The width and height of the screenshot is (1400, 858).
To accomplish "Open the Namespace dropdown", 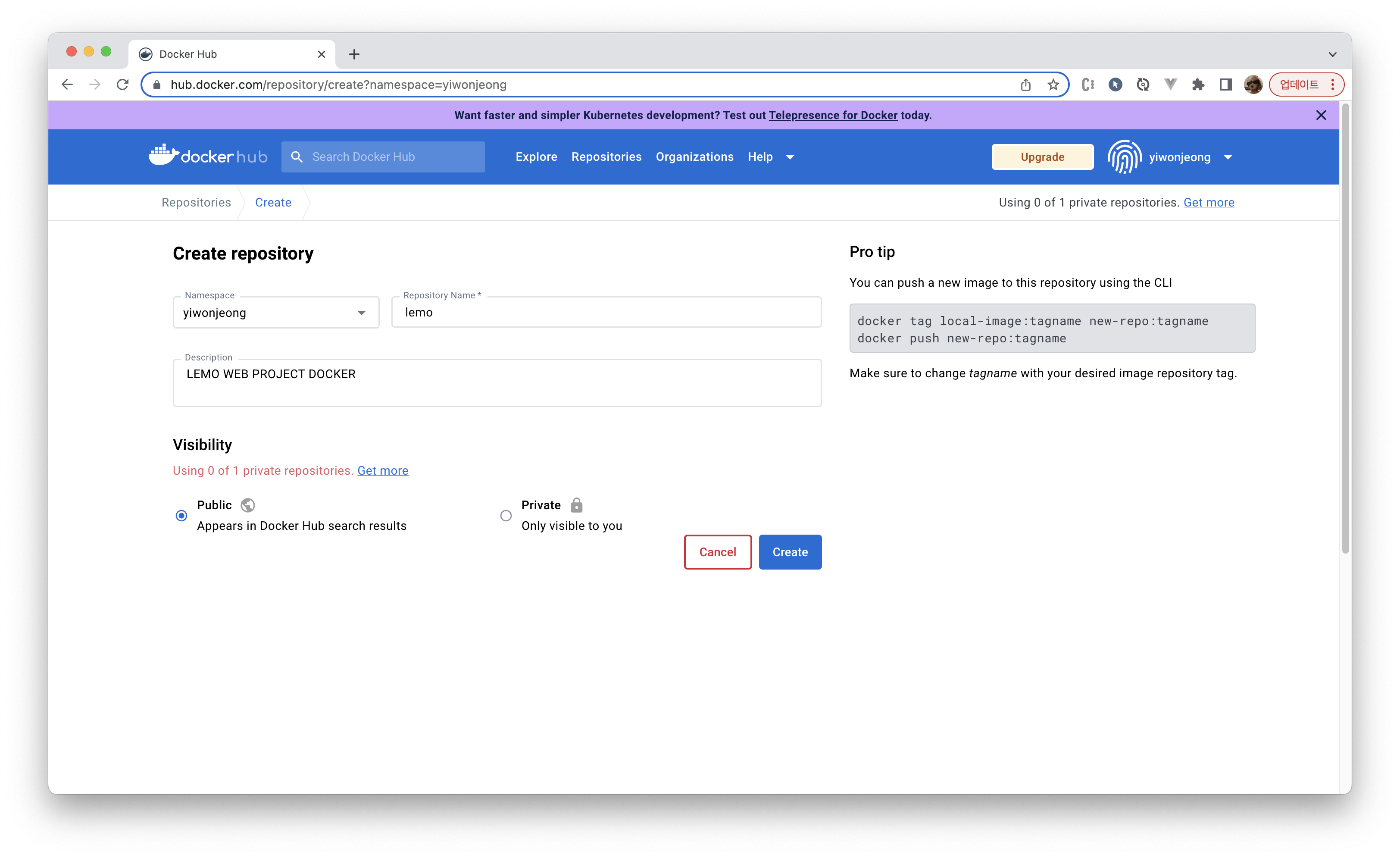I will 276,313.
